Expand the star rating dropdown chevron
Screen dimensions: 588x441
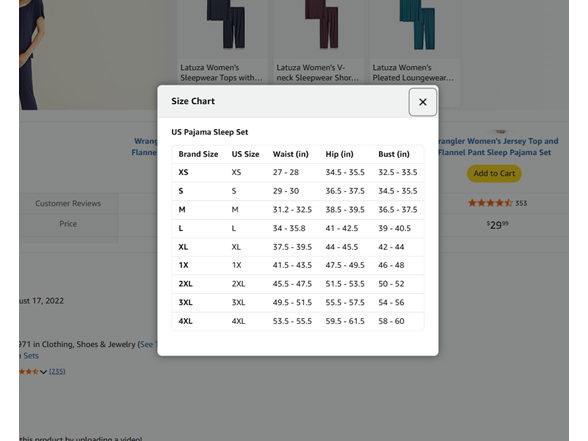coord(43,372)
